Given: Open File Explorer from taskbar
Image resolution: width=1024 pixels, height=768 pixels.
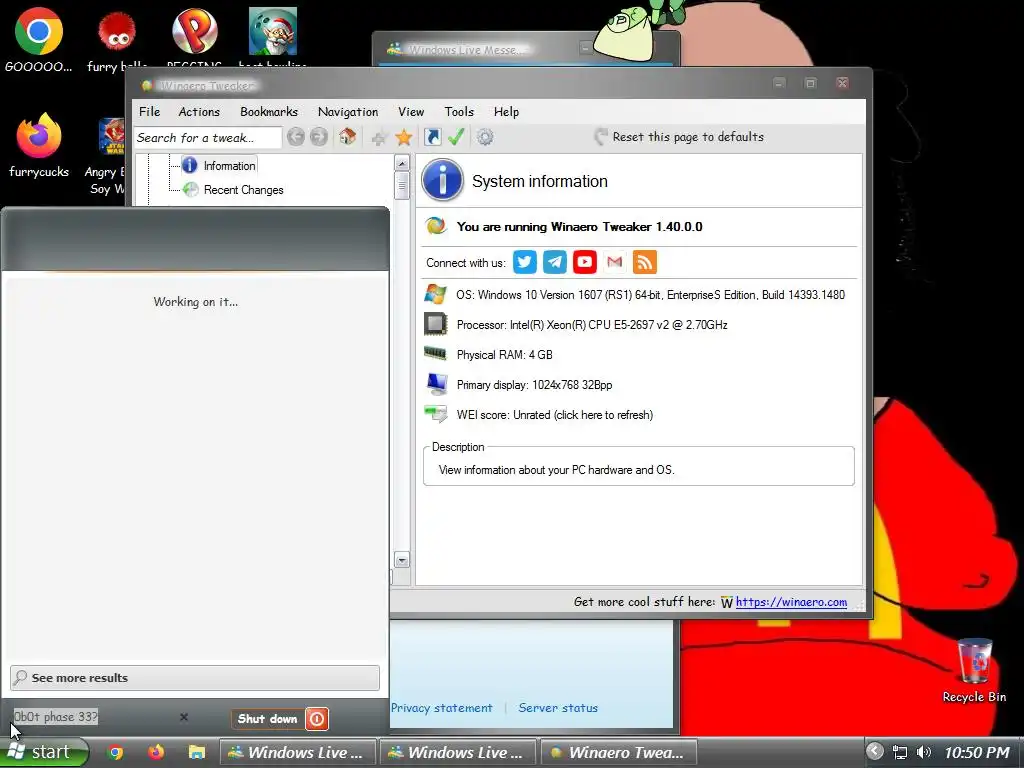Looking at the screenshot, I should 197,752.
